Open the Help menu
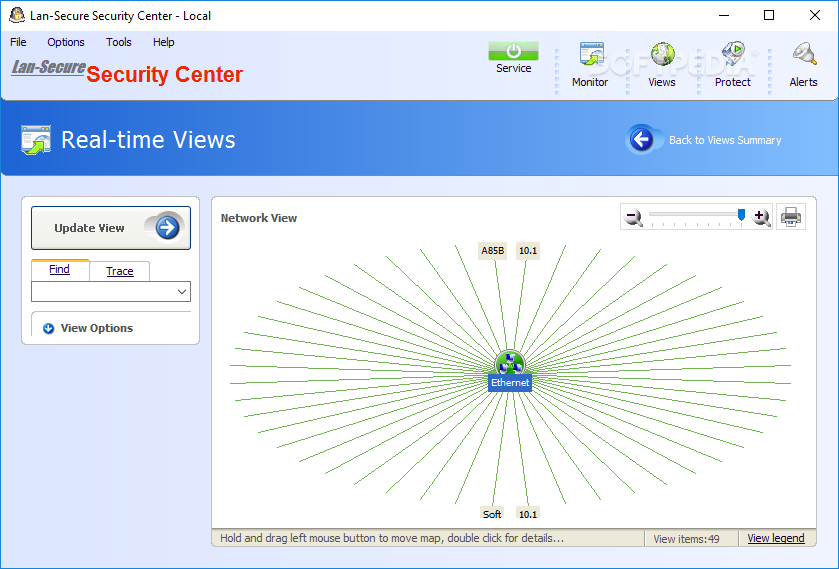The image size is (839, 569). click(x=163, y=42)
